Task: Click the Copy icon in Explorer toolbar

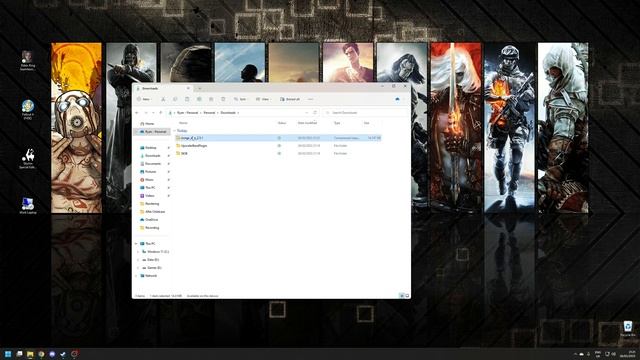Action: (x=175, y=99)
